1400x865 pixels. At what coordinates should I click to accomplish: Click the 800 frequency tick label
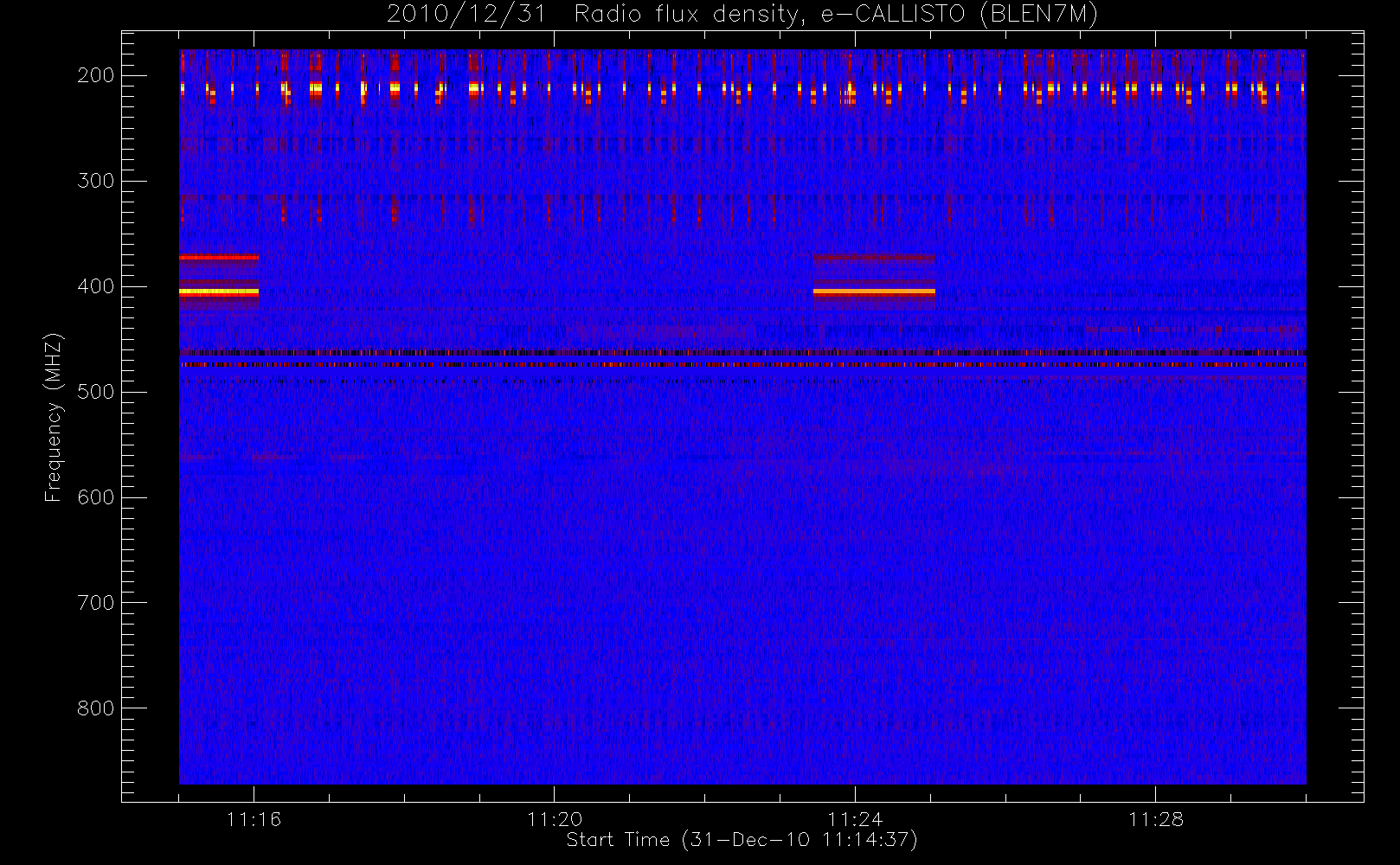(x=96, y=708)
